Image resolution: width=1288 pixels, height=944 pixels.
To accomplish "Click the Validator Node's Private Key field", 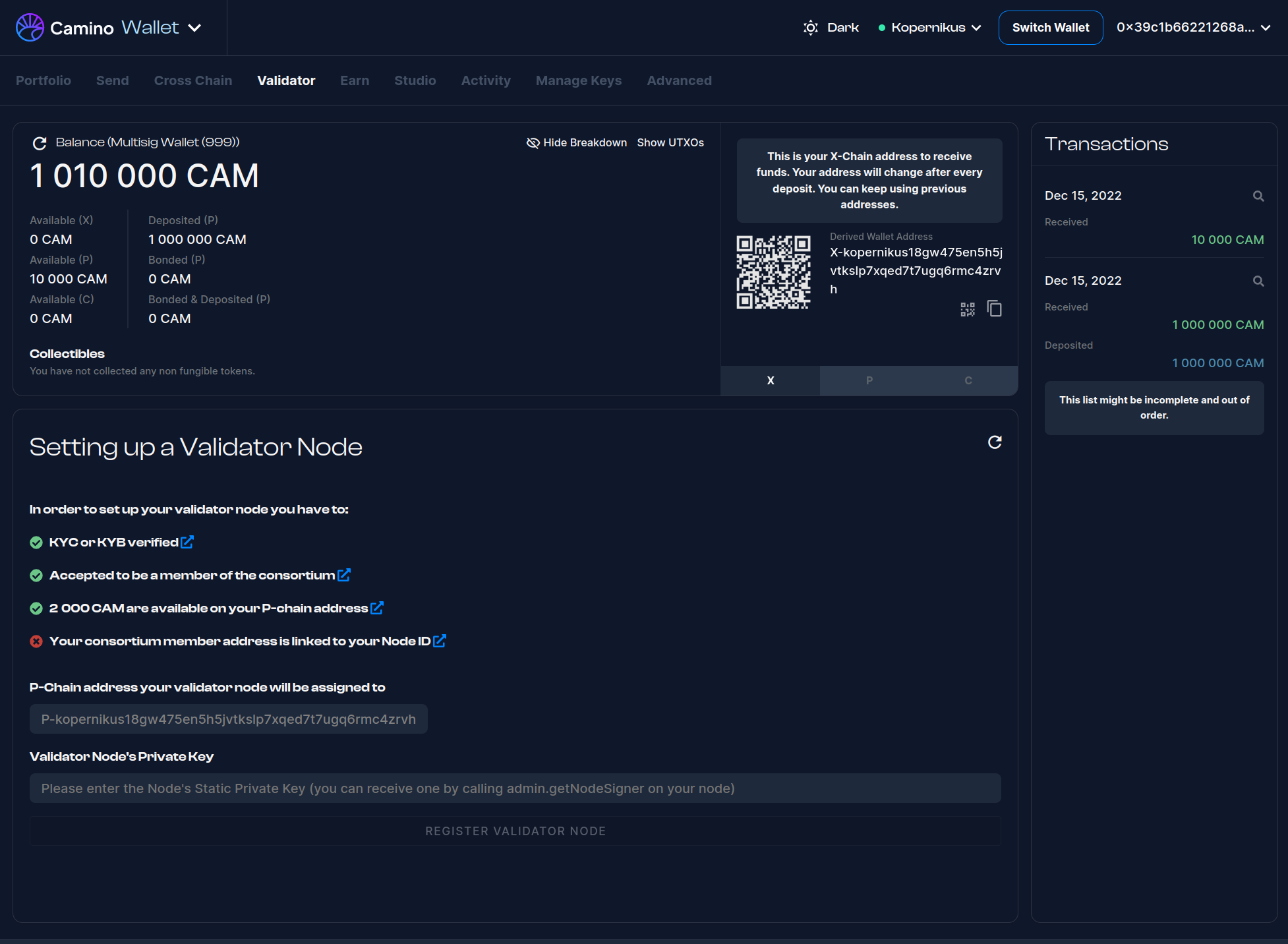I will point(515,788).
